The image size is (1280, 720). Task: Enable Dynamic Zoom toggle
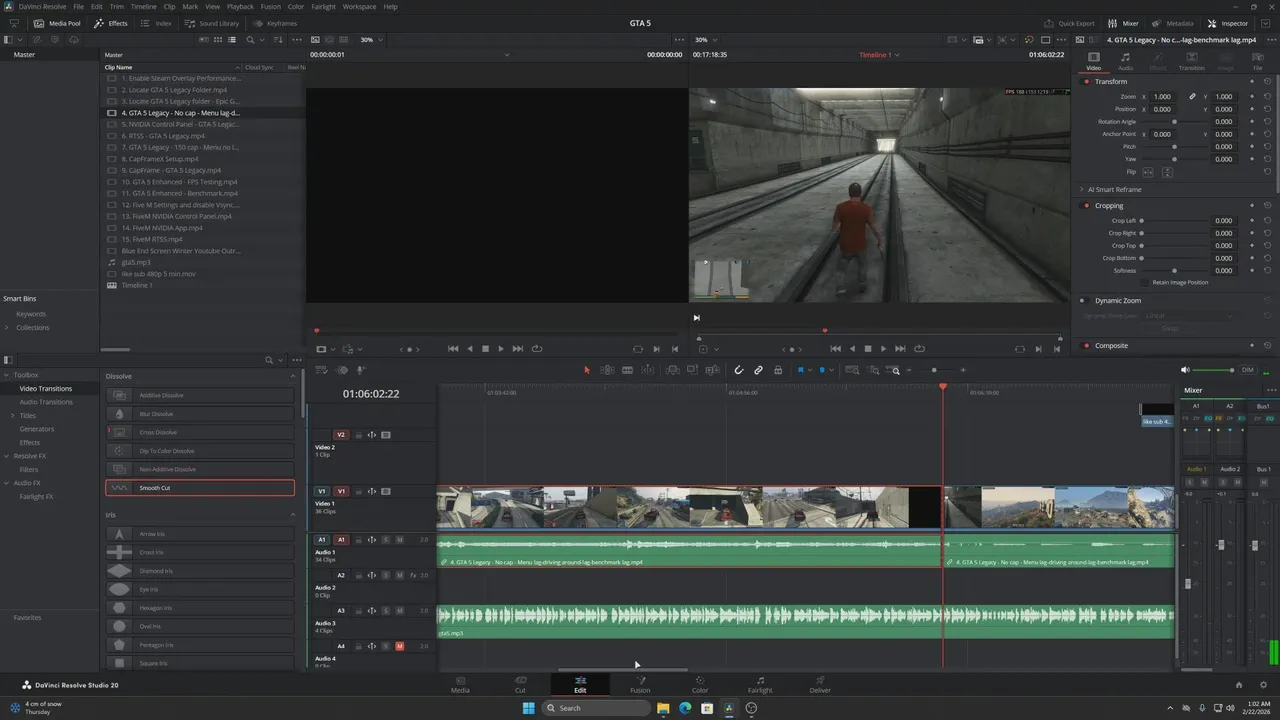click(x=1082, y=300)
